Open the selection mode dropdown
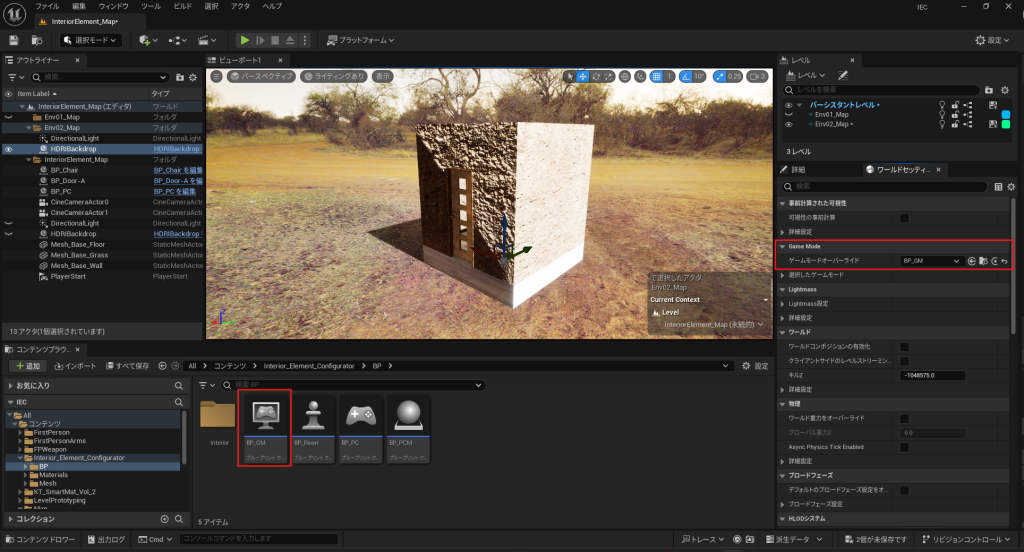This screenshot has width=1024, height=552. click(x=91, y=40)
